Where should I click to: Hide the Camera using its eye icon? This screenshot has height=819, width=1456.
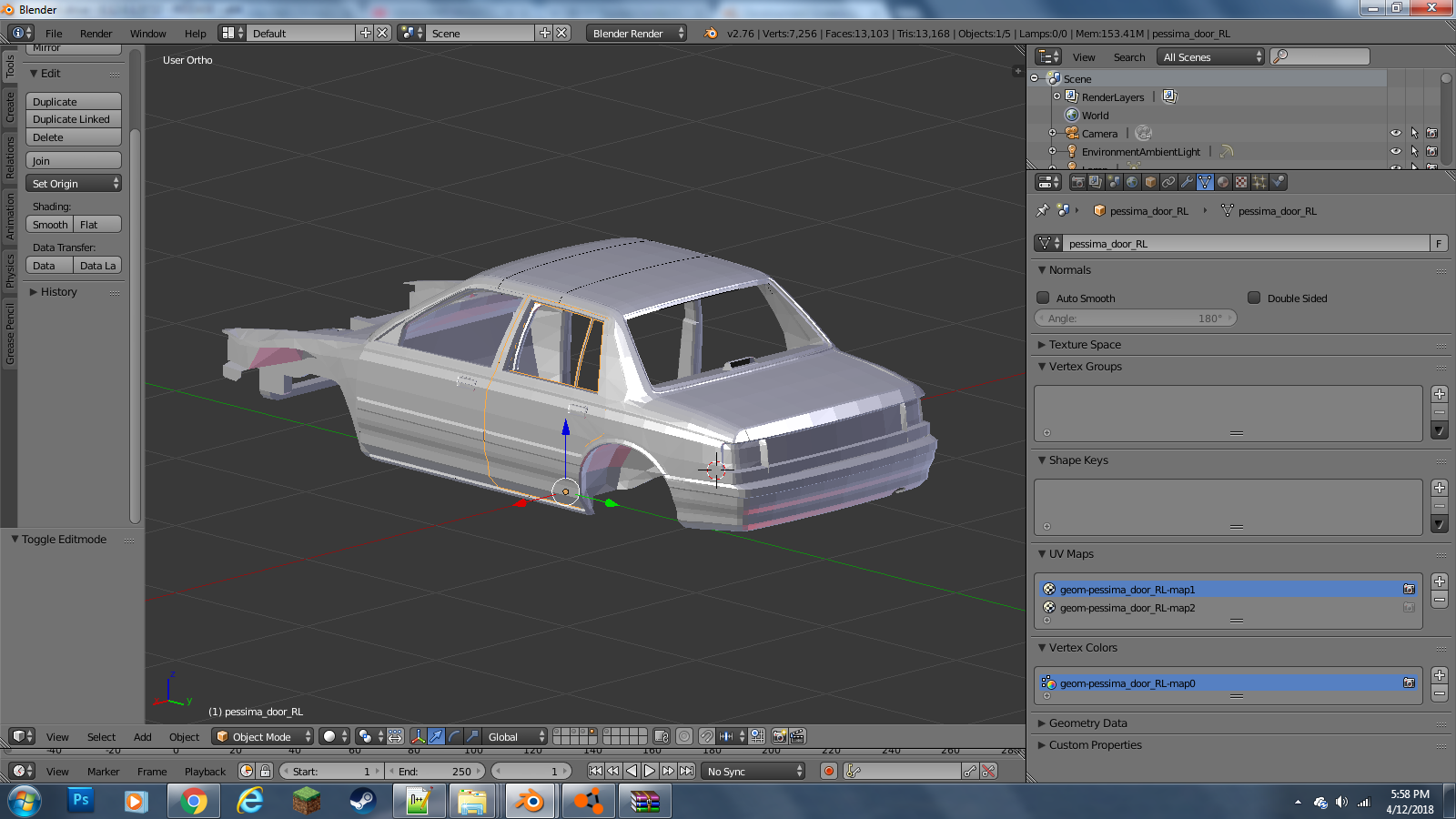pos(1396,133)
